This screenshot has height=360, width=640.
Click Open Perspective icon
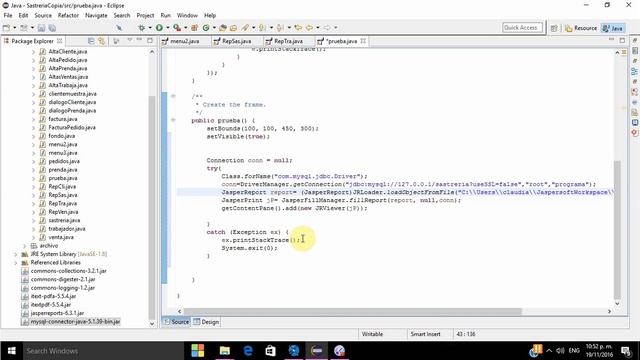pyautogui.click(x=554, y=28)
